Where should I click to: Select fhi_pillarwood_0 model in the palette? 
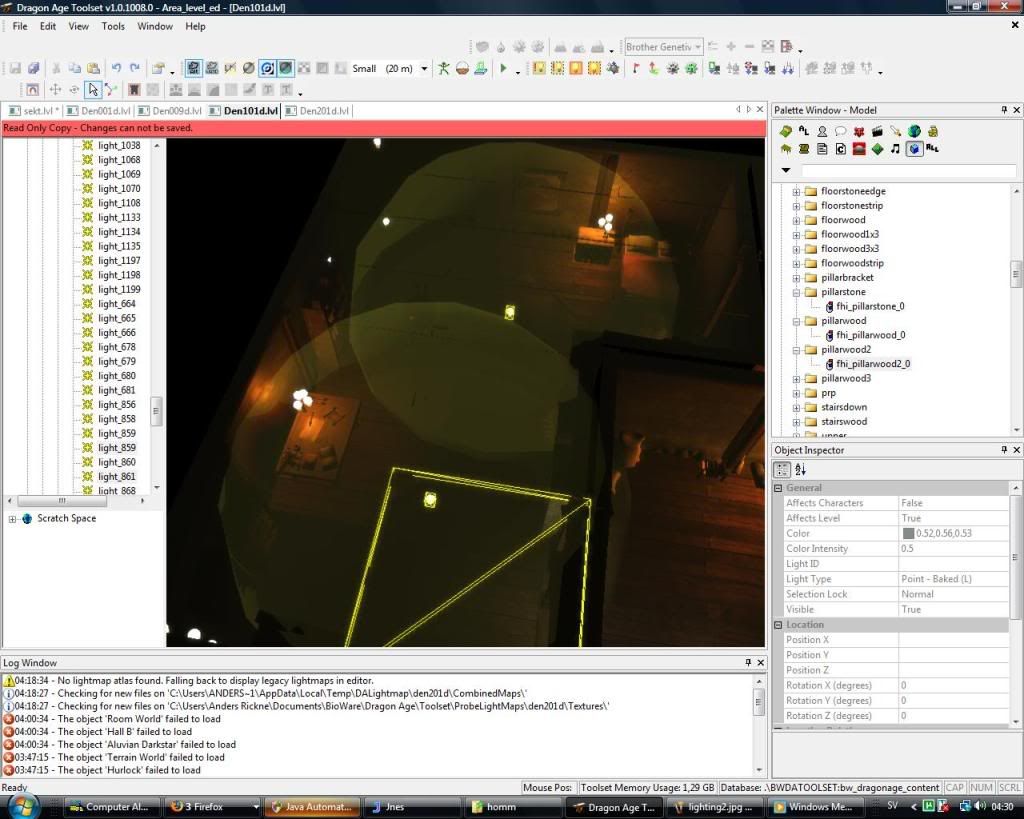pos(870,335)
